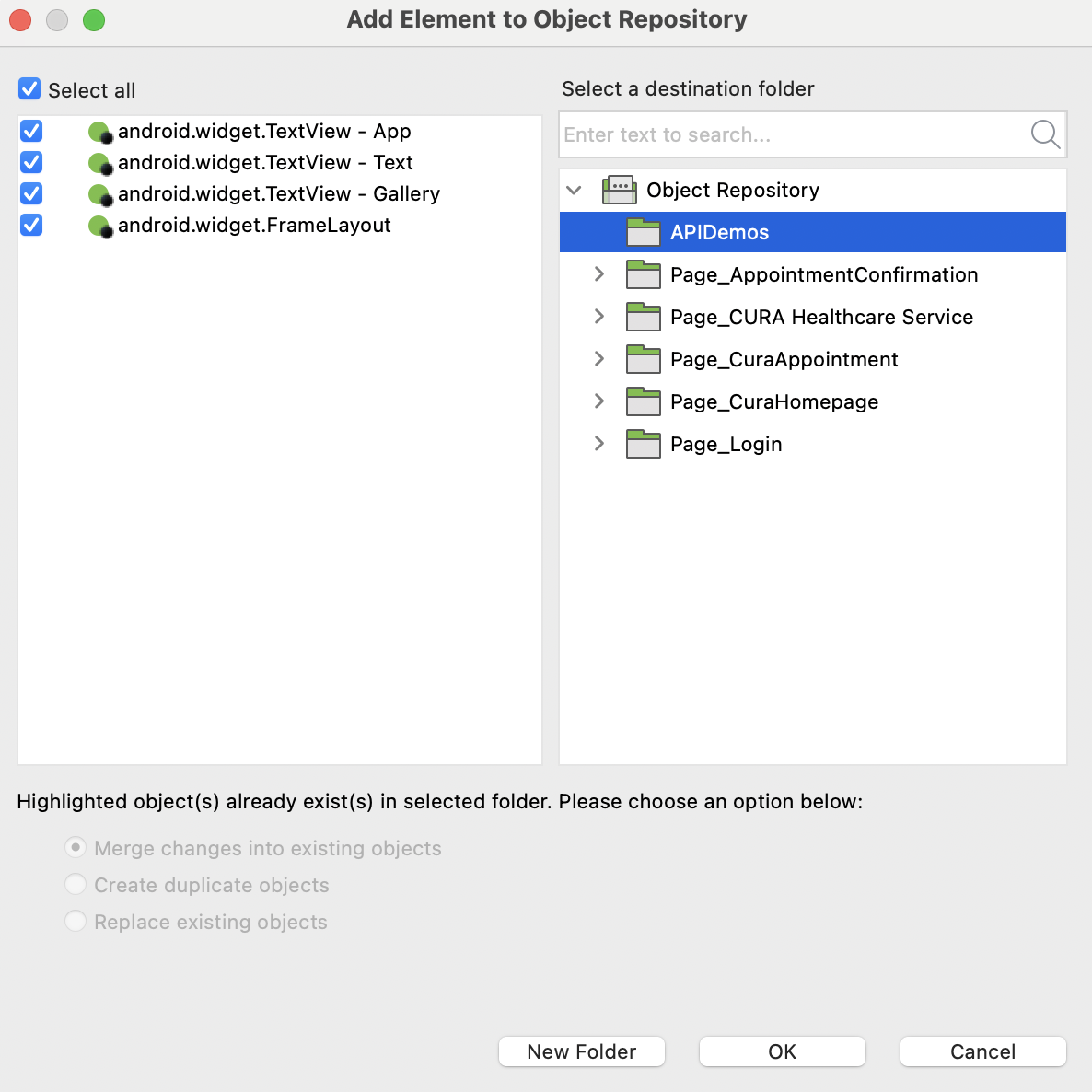Click the Page_CuraHomepage folder icon

[x=644, y=401]
